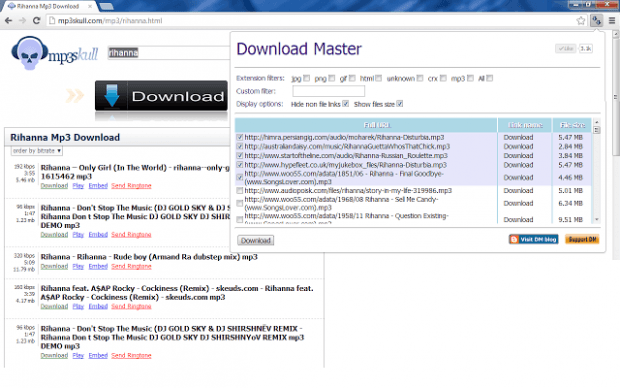Send Ringtone for Only Girl (In The World)
The image size is (620, 388).
coord(131,185)
